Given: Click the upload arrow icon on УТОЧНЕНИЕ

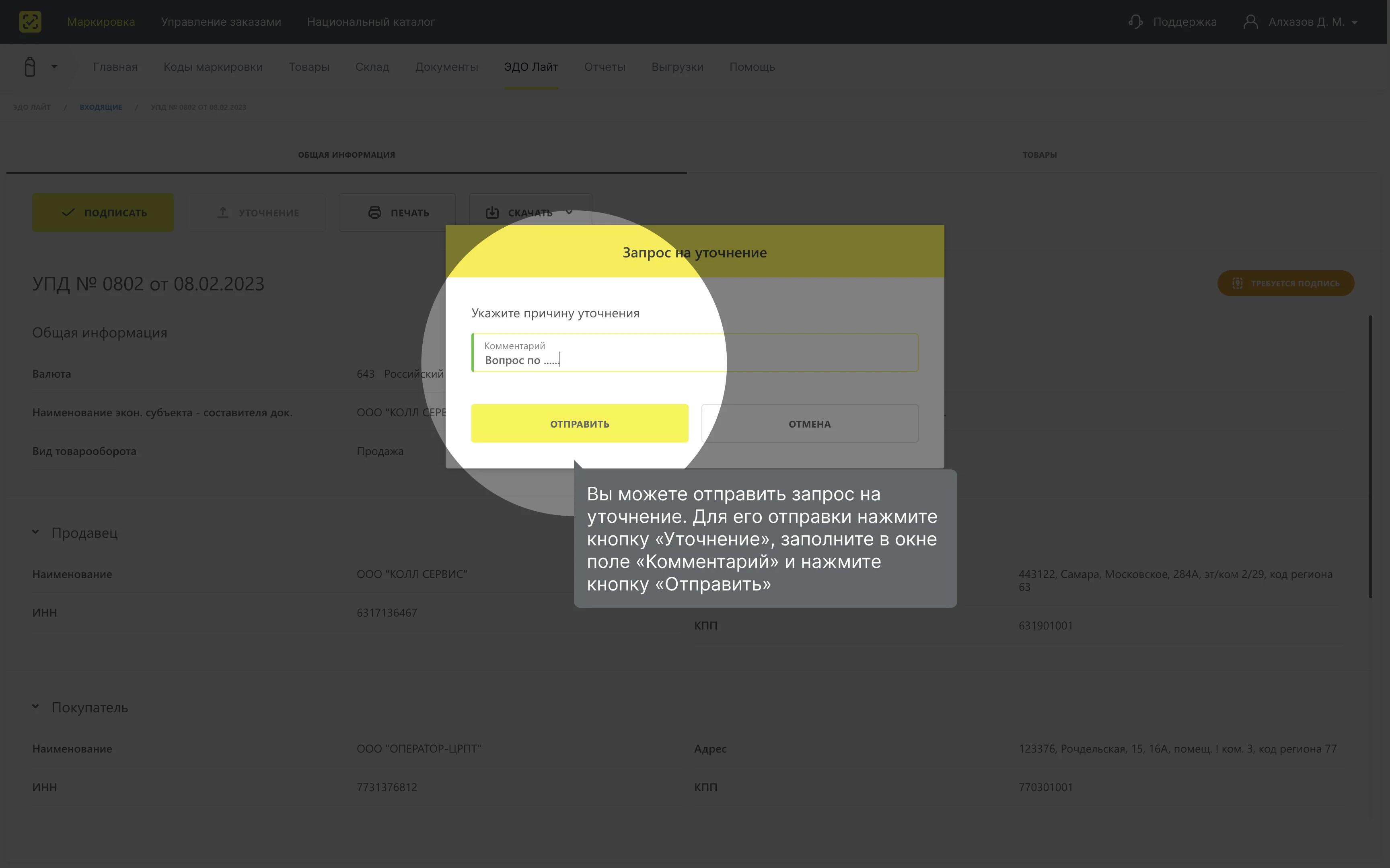Looking at the screenshot, I should (223, 212).
